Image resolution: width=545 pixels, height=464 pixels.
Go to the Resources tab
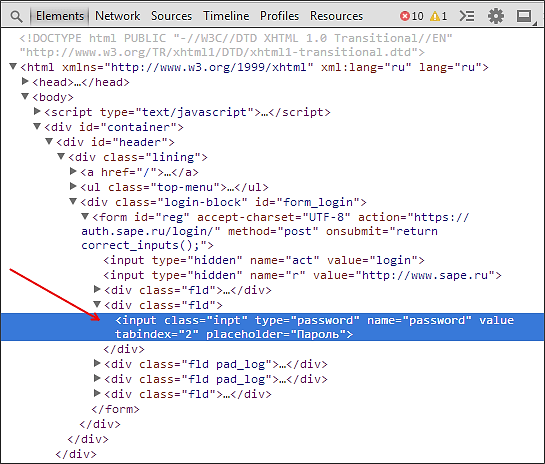(336, 16)
